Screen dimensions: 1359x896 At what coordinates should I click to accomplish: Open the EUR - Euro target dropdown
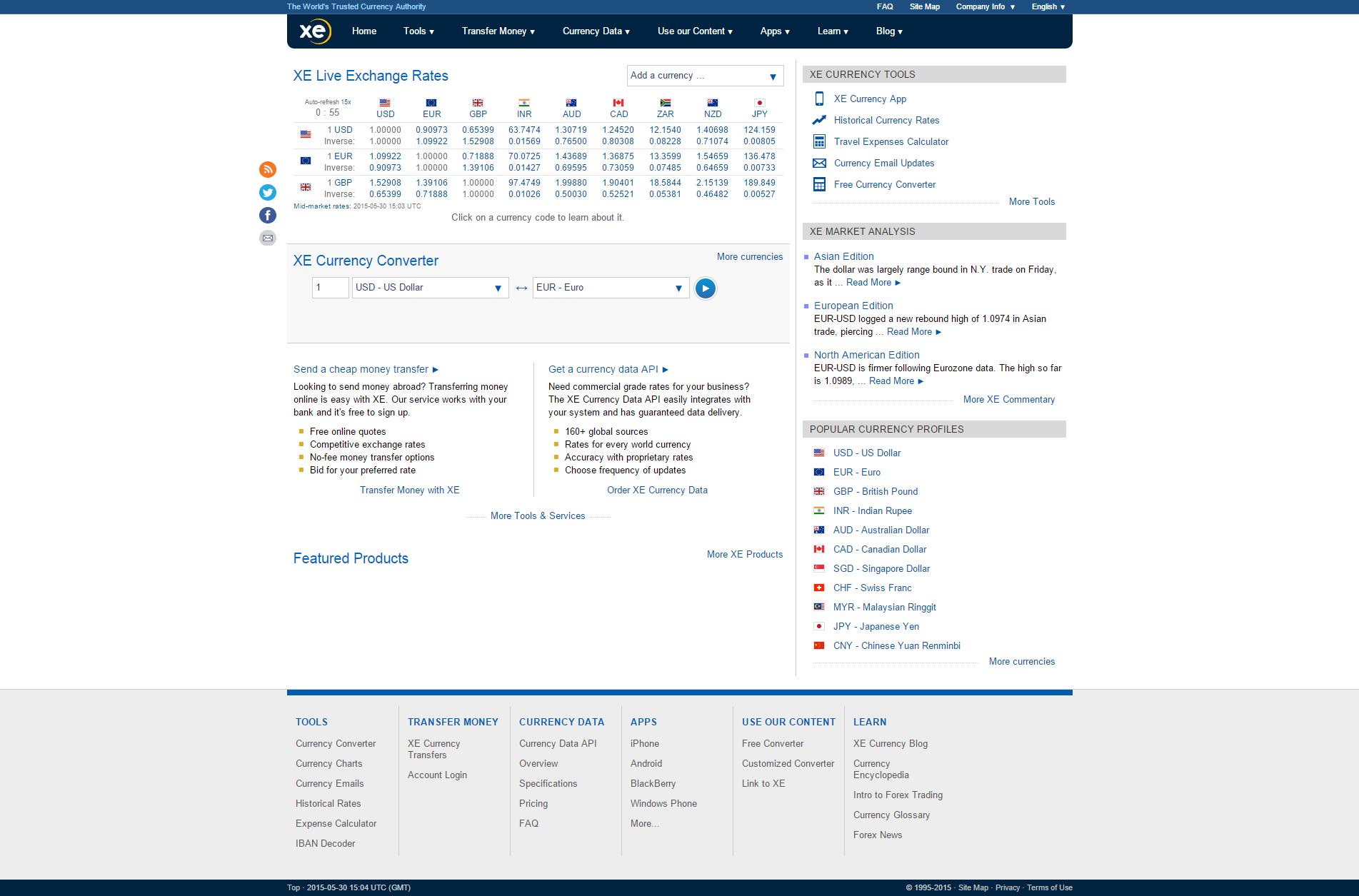(611, 288)
